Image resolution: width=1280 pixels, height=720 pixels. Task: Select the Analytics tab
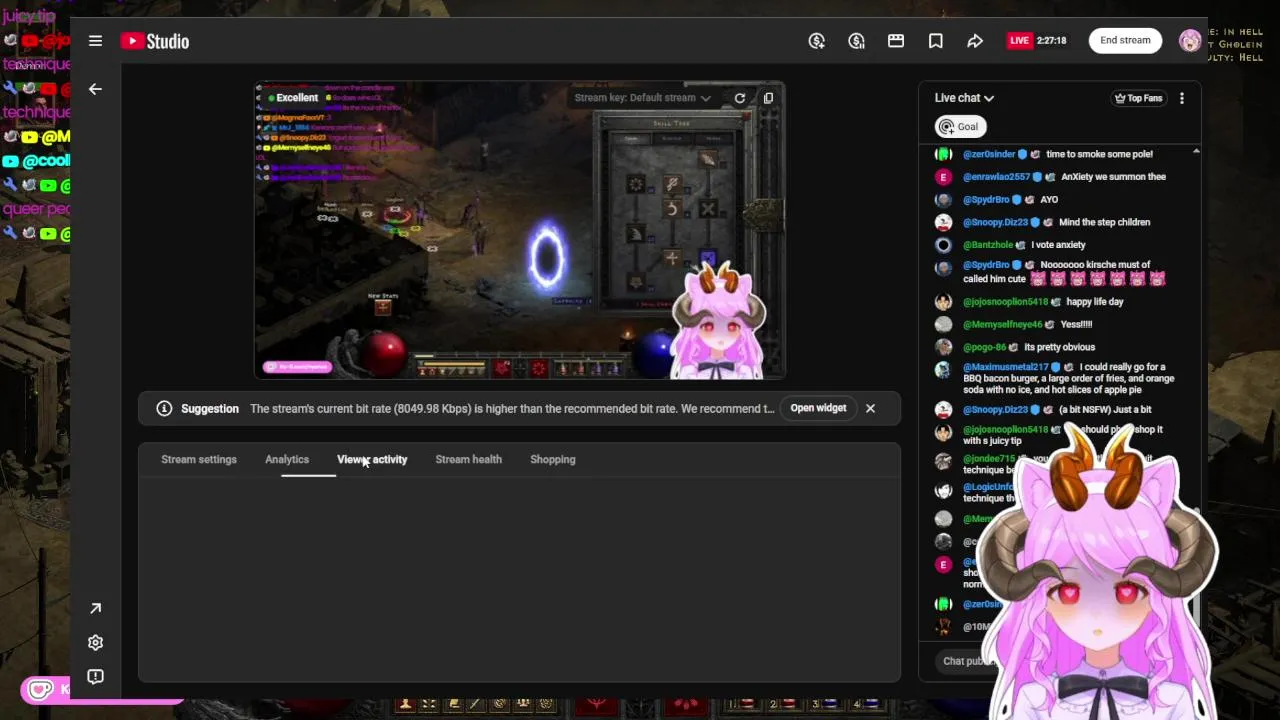point(287,459)
